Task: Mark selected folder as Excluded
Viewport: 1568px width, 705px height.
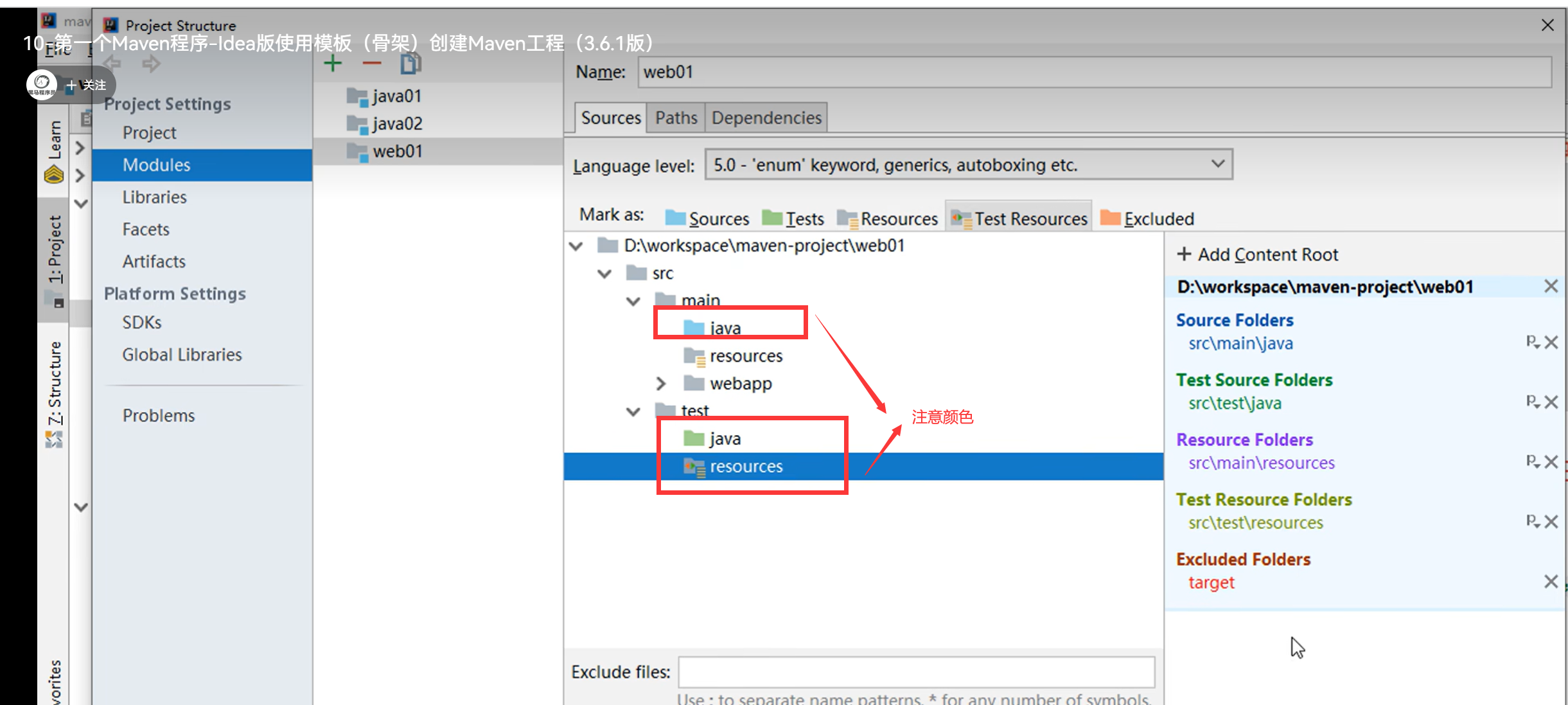Action: [x=1147, y=219]
